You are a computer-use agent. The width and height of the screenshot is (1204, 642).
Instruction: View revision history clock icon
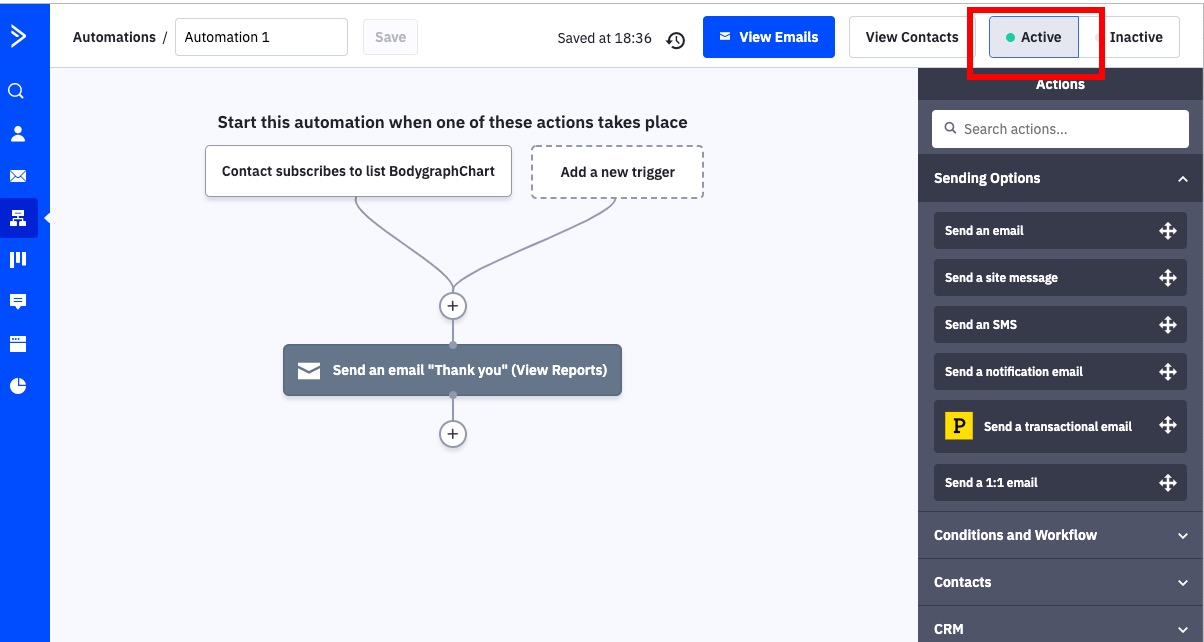coord(676,40)
